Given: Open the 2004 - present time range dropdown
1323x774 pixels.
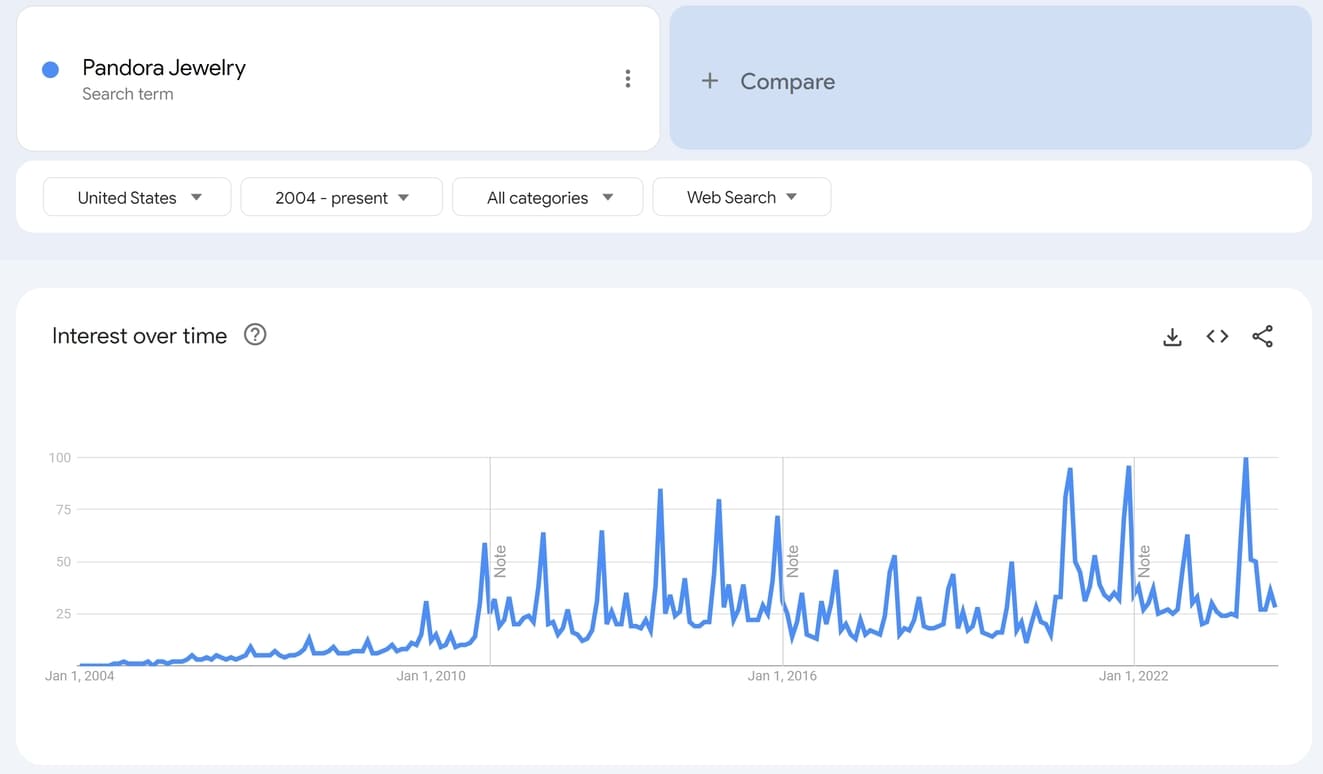Looking at the screenshot, I should (341, 197).
